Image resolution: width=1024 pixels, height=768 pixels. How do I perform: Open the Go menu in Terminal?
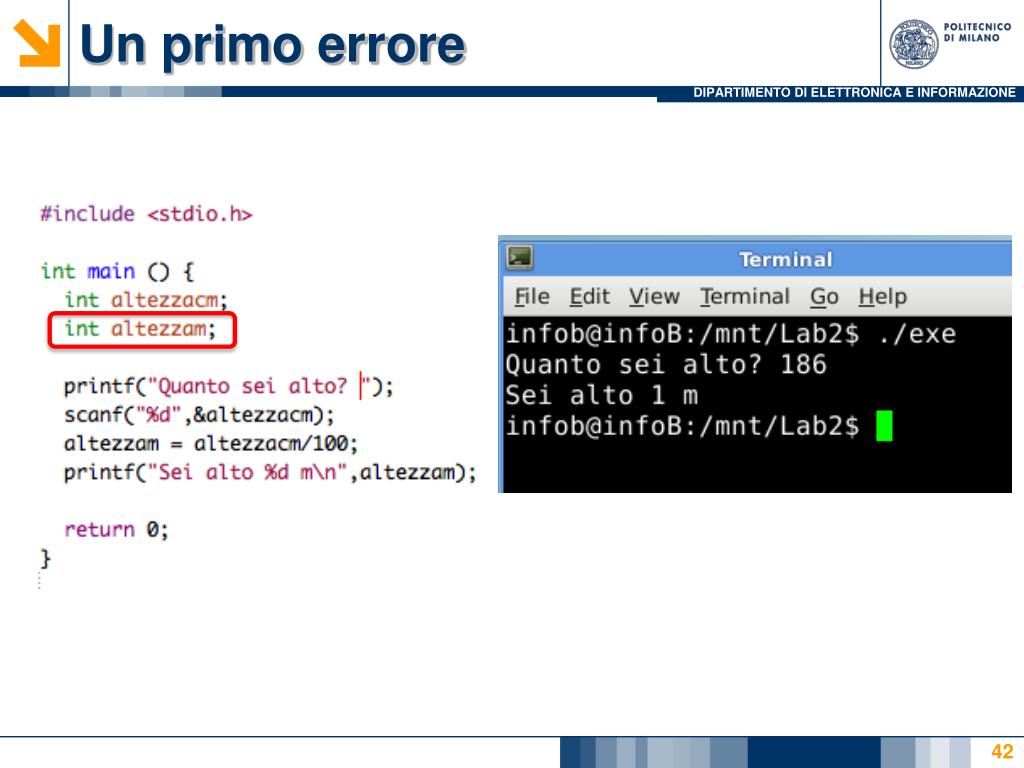pos(824,296)
